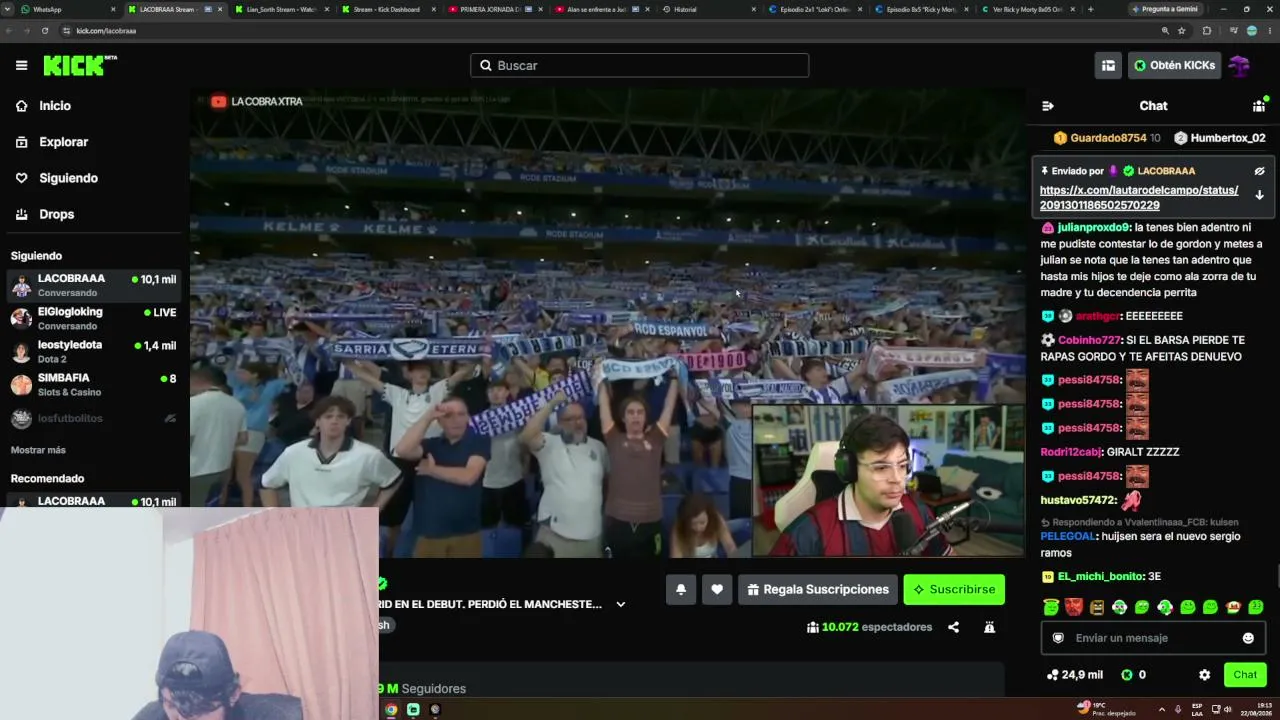Report the stream icon
Screen dimensions: 1280x720
(x=989, y=627)
